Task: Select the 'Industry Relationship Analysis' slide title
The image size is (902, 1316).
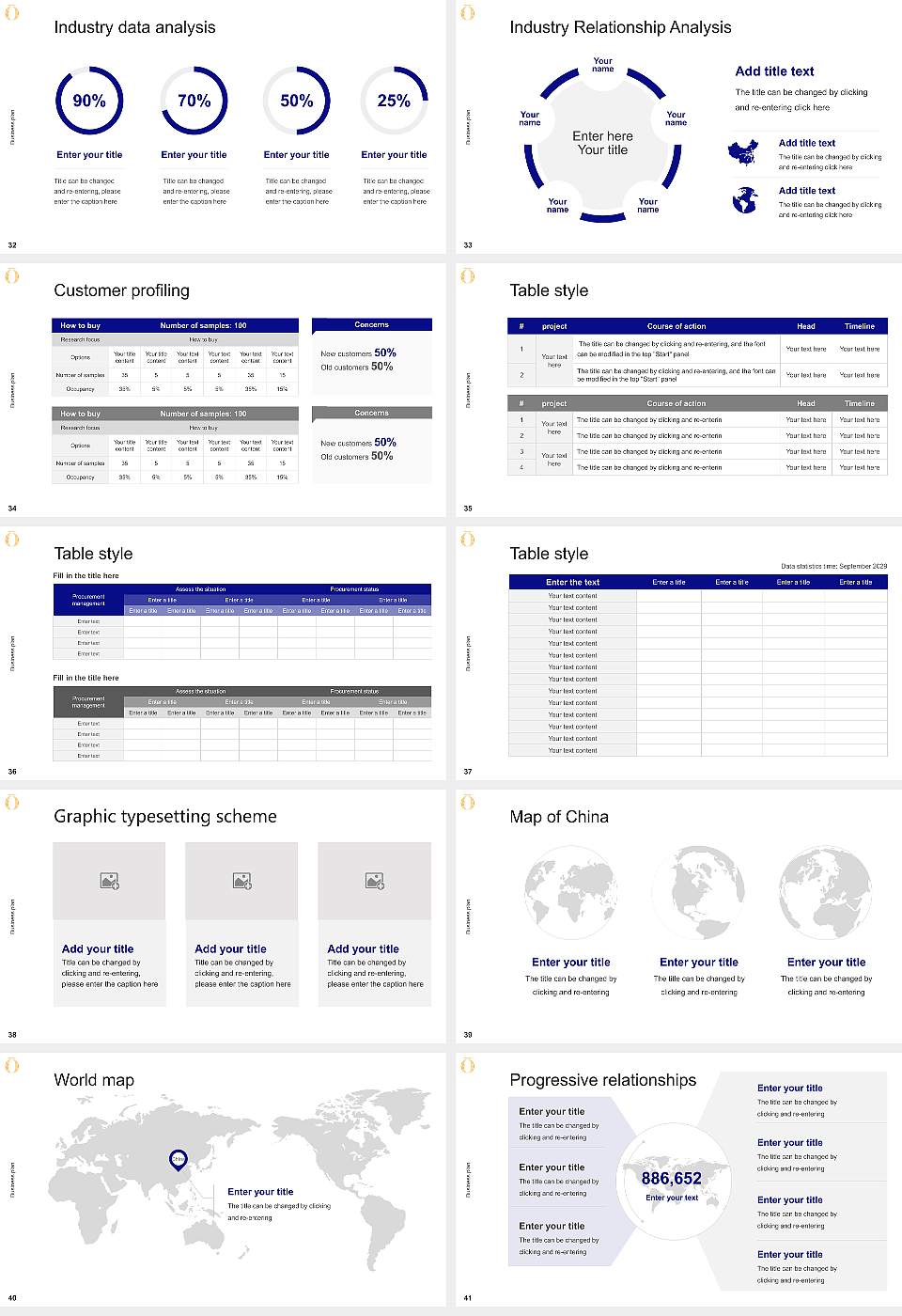Action: (620, 27)
